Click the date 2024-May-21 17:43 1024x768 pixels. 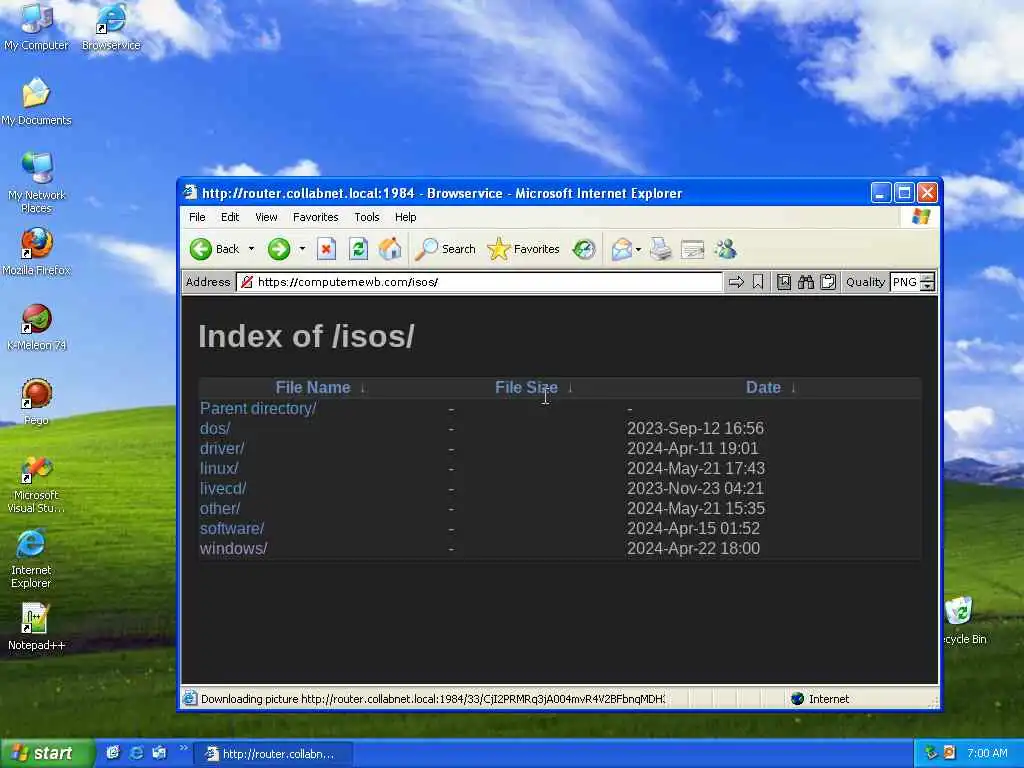point(696,468)
